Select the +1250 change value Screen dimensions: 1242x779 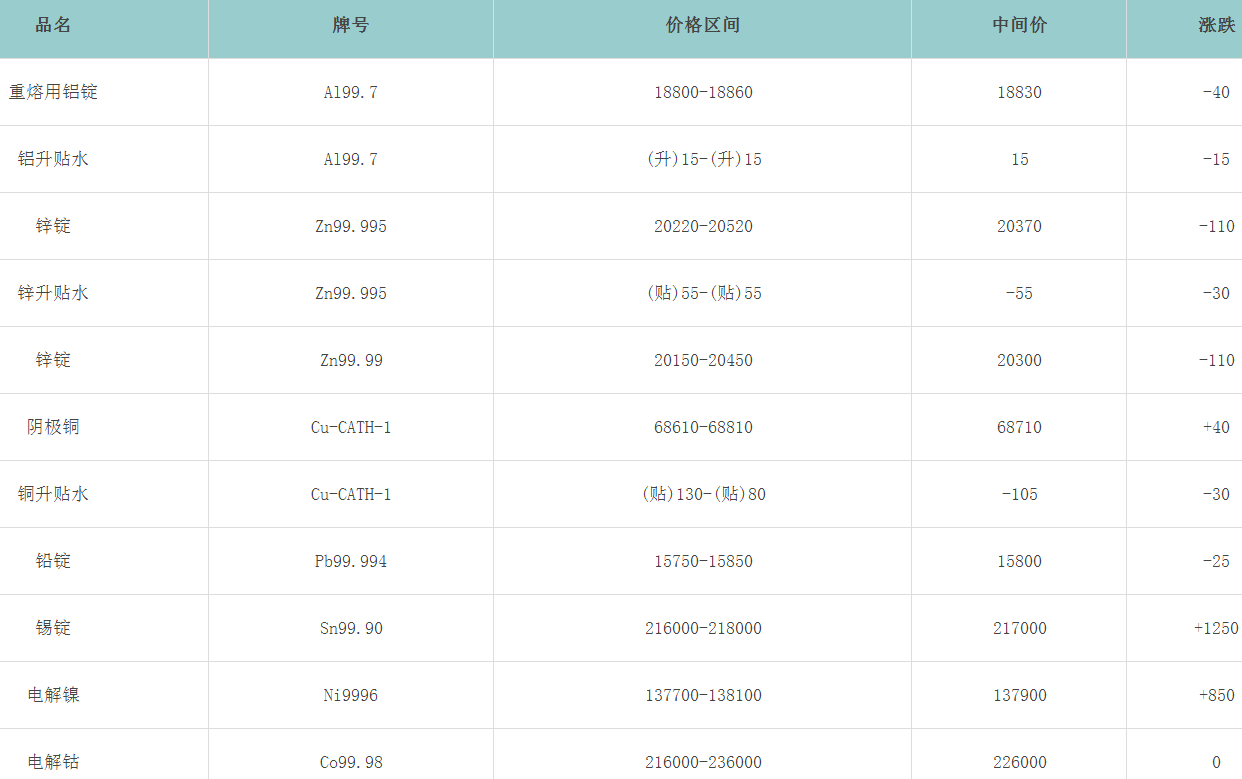click(x=1216, y=628)
